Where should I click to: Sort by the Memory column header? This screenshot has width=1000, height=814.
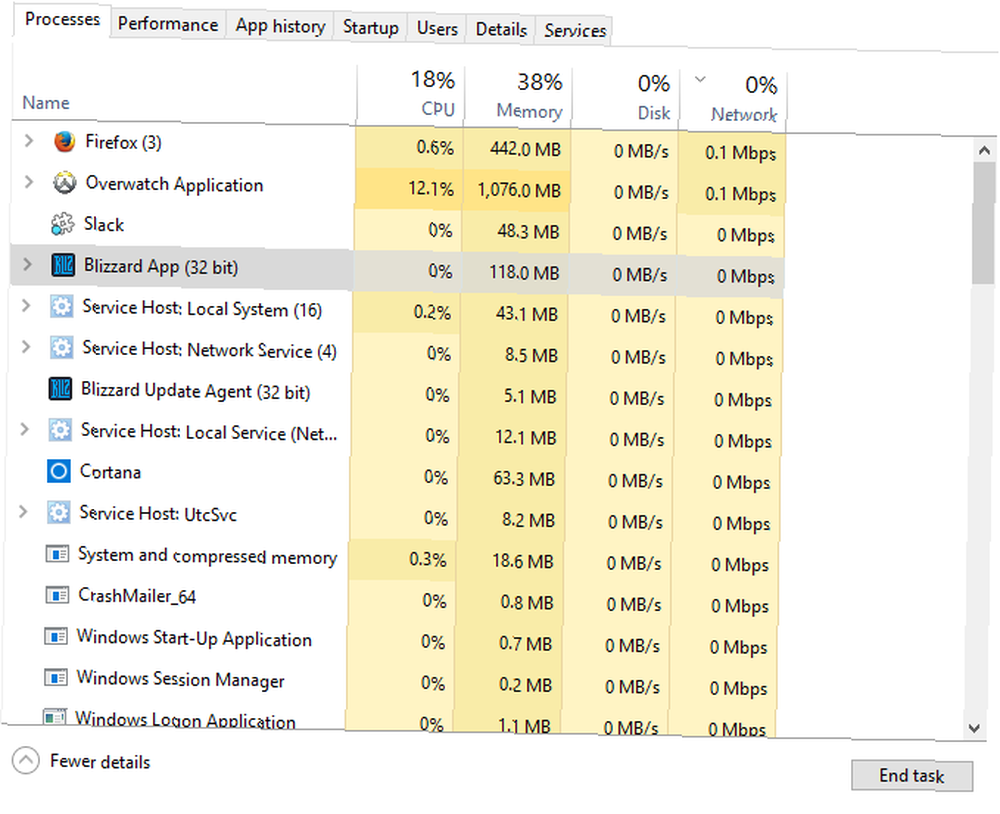coord(518,96)
